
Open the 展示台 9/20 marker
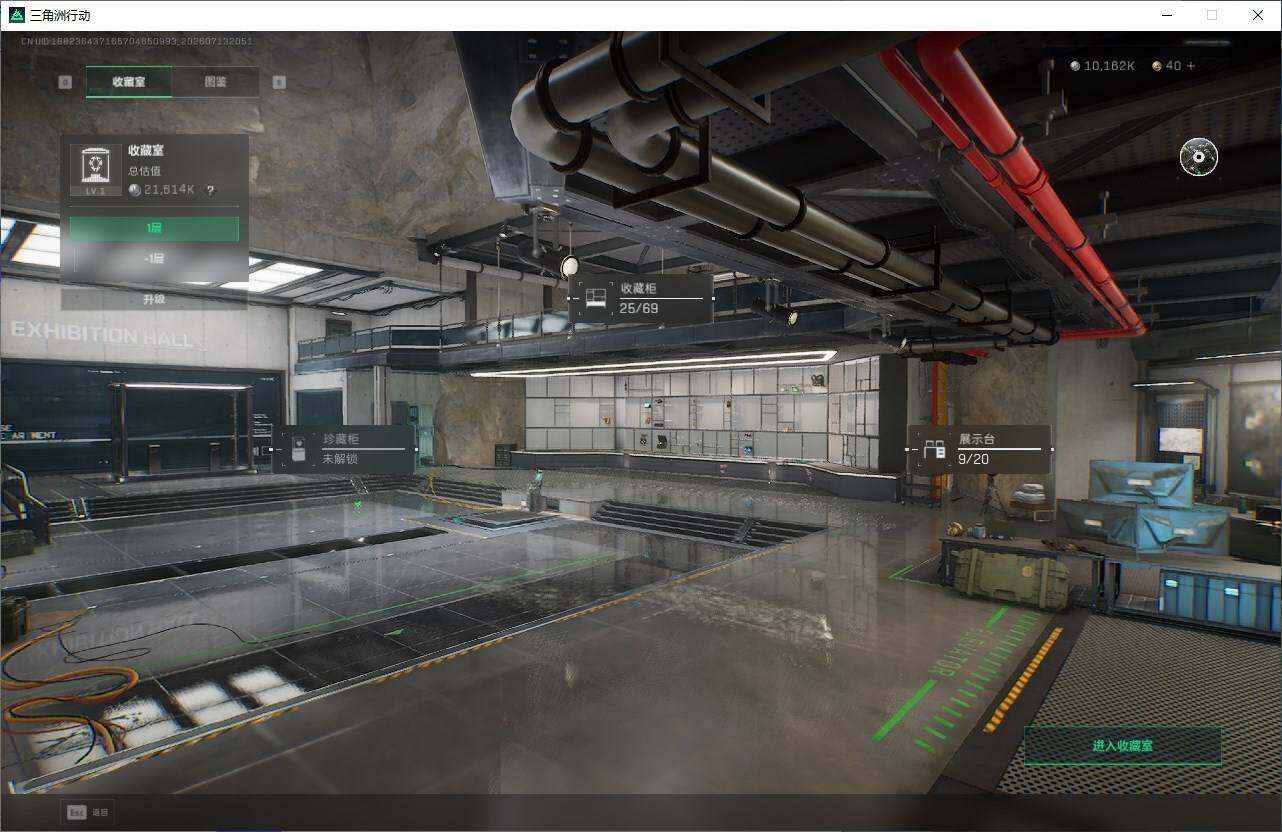(980, 449)
